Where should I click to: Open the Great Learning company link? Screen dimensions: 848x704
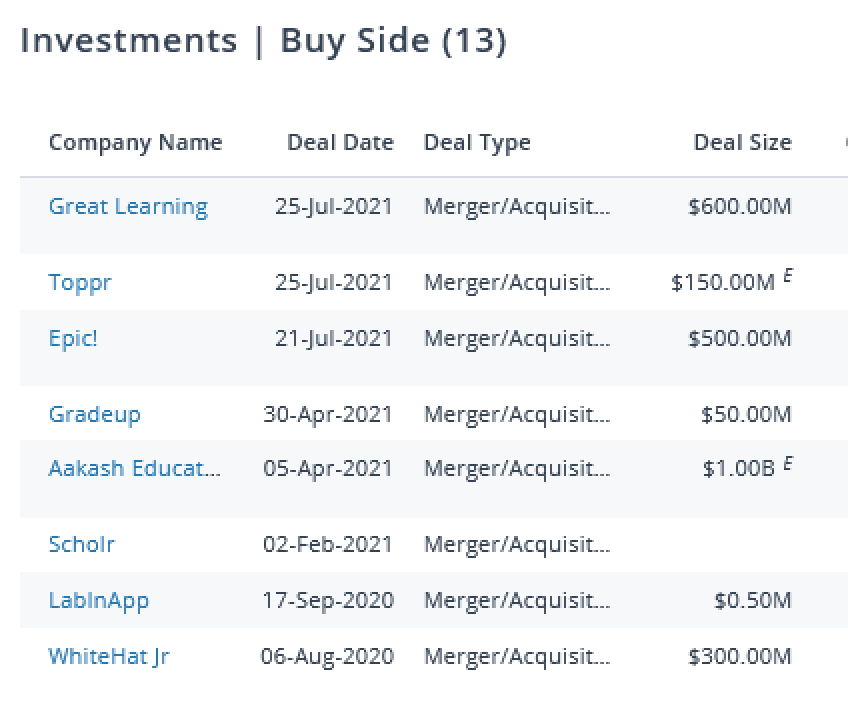pos(128,207)
